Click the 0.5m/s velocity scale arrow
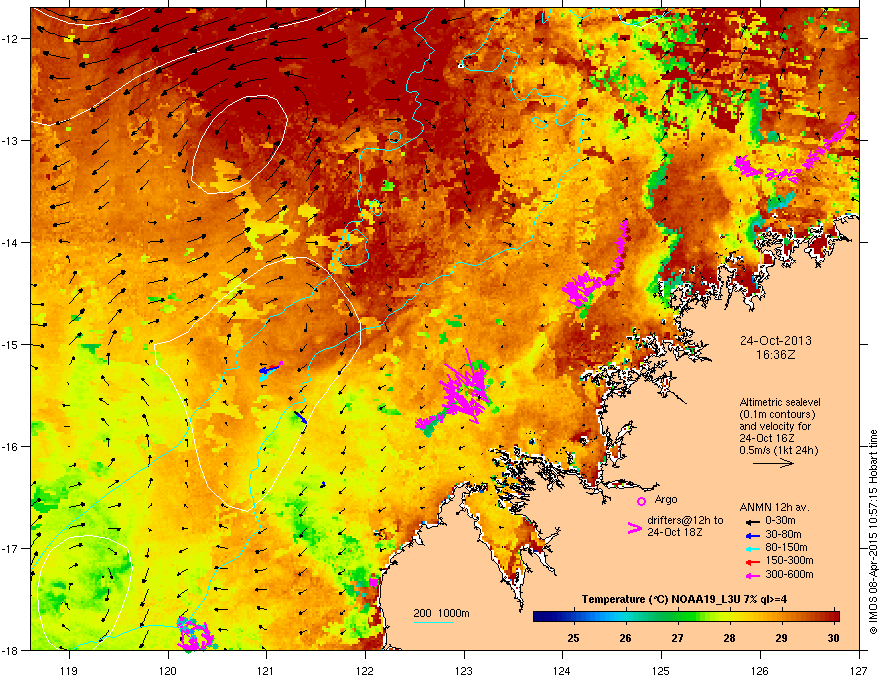Viewport: 880px width, 680px height. point(773,463)
